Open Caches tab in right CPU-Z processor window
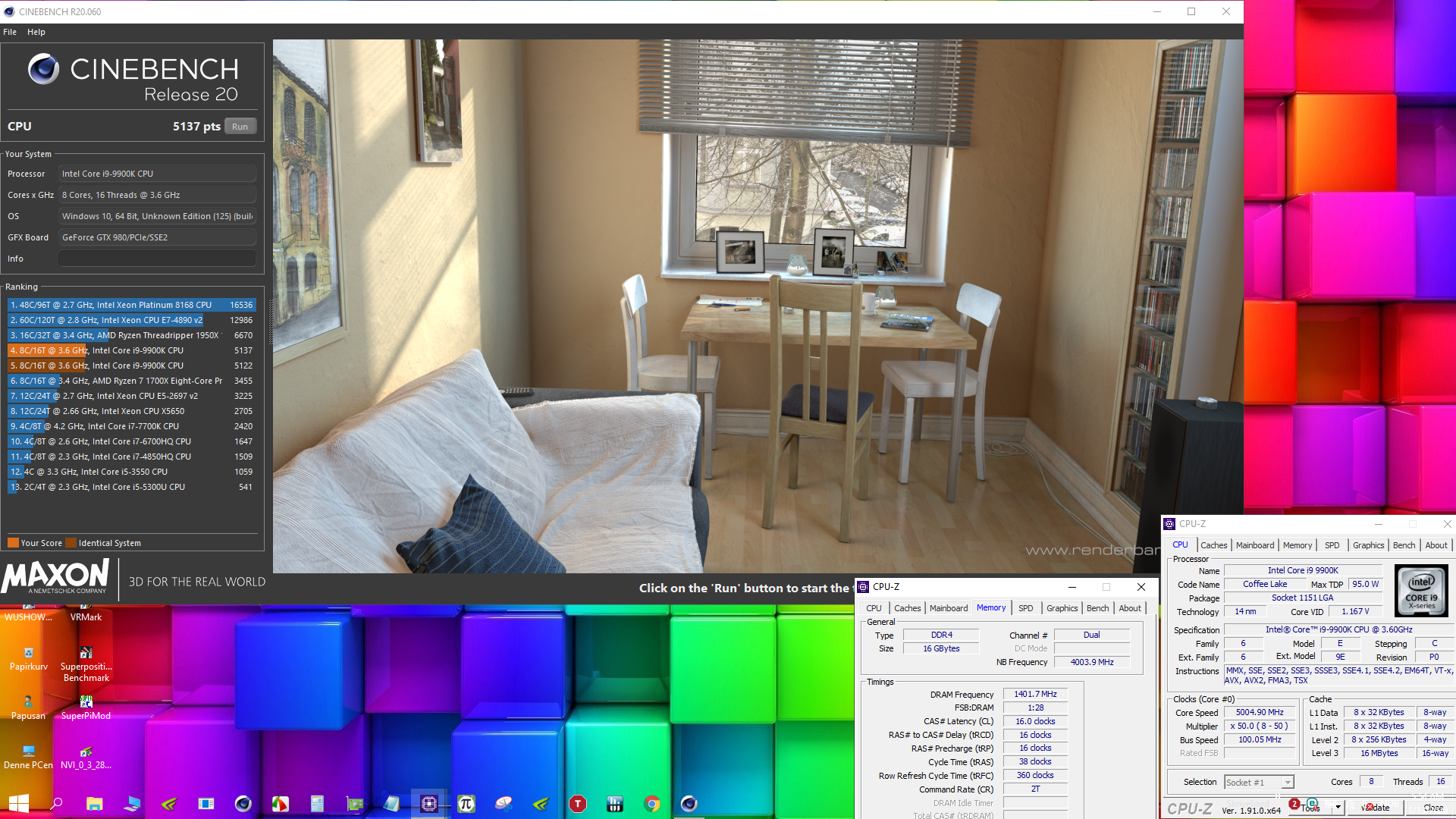 [1213, 545]
